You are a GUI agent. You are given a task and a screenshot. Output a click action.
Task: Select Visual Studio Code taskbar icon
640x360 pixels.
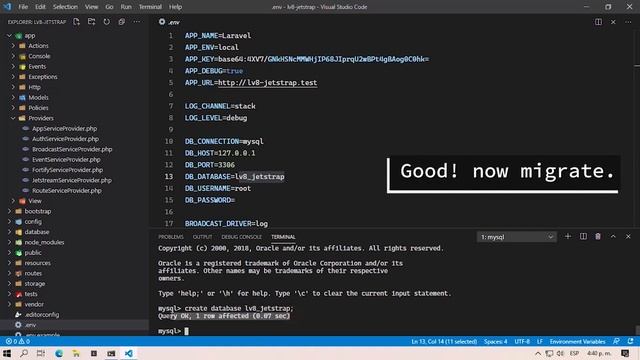[x=129, y=353]
